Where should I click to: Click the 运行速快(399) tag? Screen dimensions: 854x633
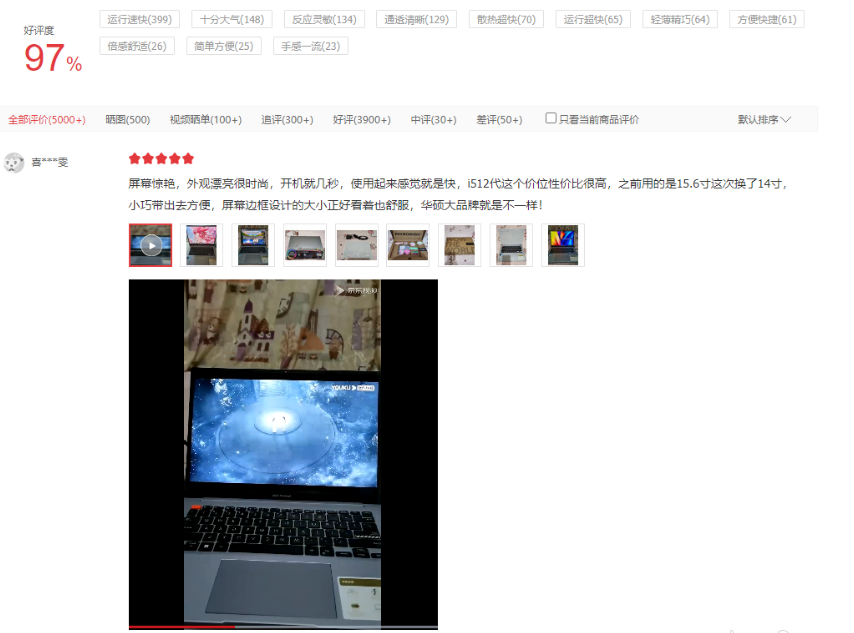[138, 19]
